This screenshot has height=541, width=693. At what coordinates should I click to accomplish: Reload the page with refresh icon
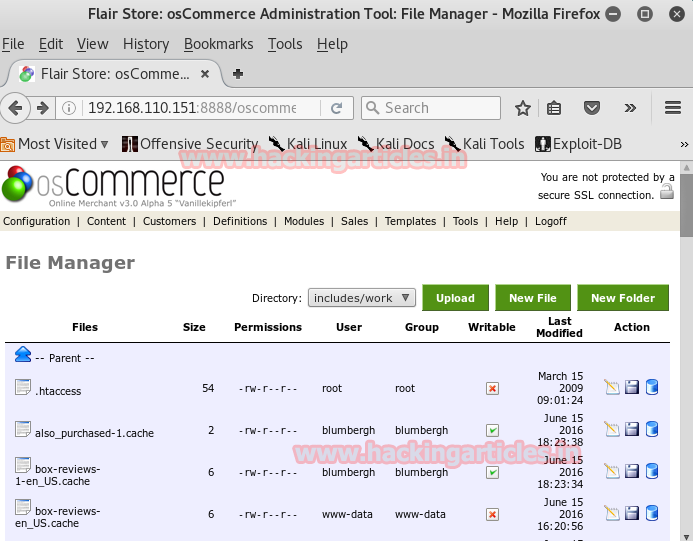click(336, 108)
